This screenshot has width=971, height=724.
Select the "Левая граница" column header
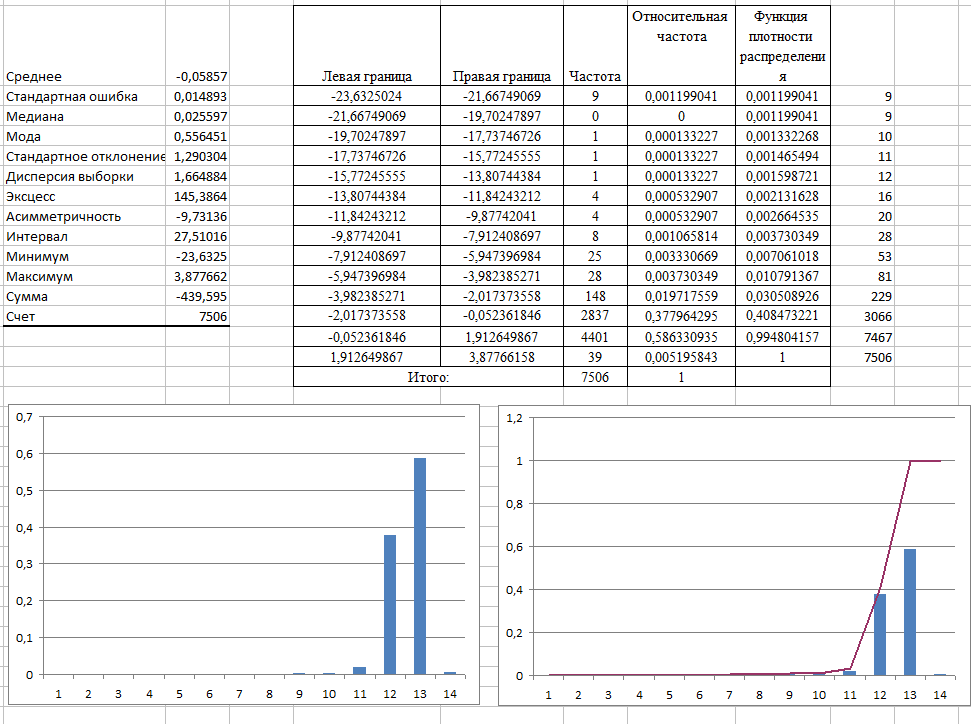tap(366, 76)
